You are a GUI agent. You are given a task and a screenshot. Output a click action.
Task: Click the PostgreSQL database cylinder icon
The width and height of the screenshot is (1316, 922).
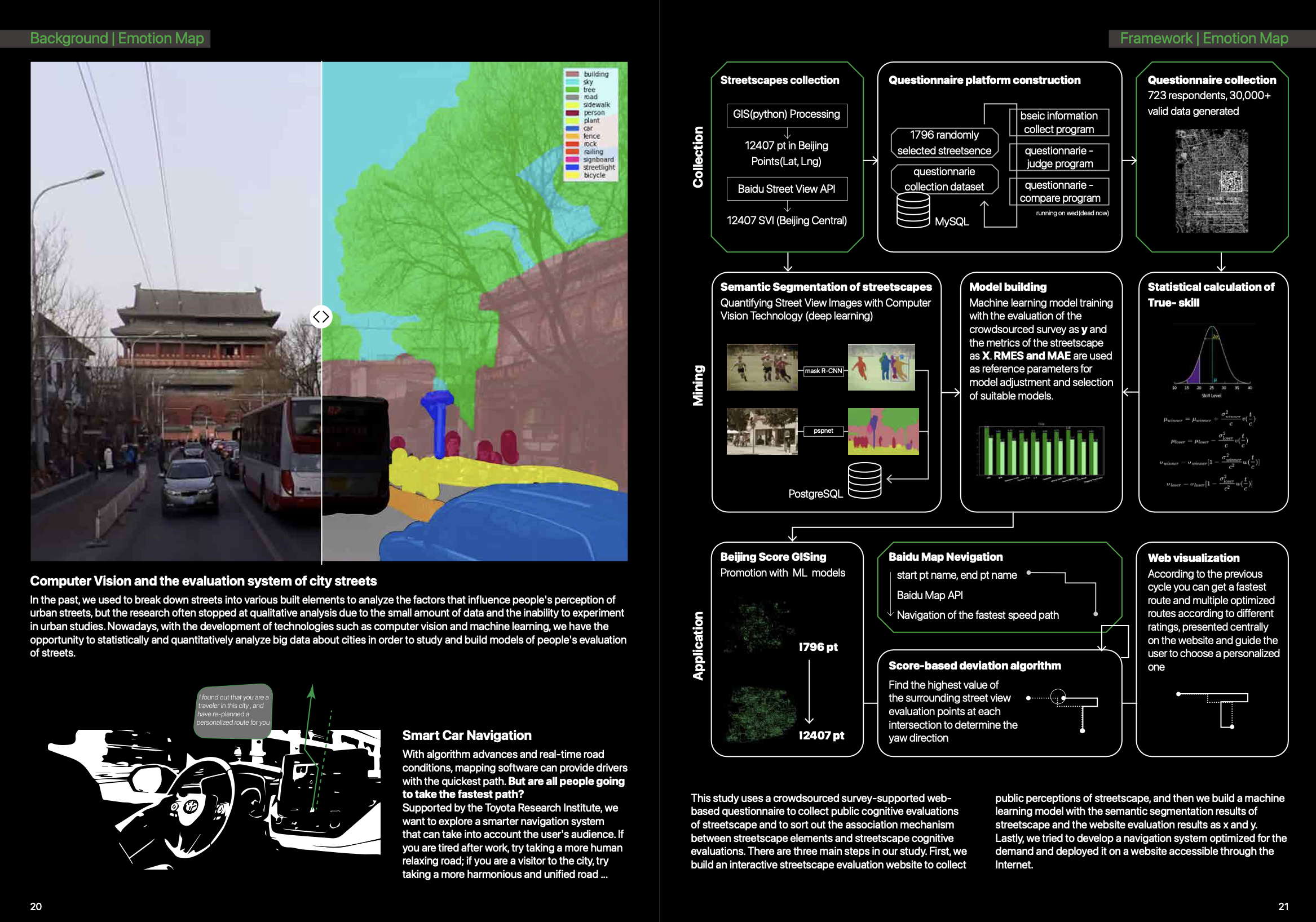864,481
